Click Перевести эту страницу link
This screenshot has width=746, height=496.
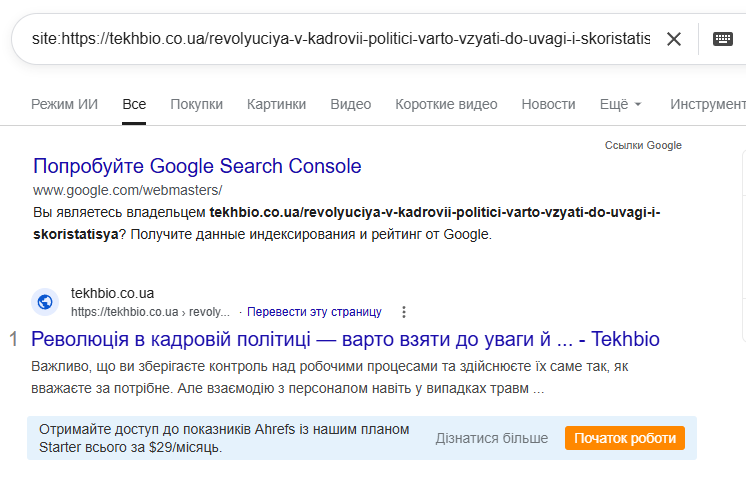(314, 312)
